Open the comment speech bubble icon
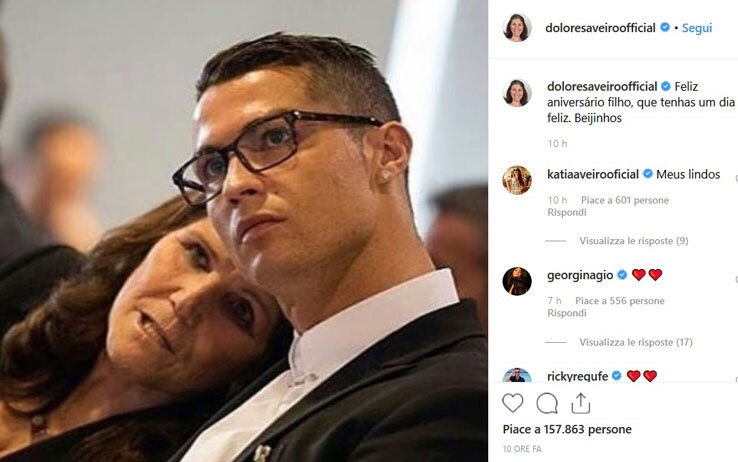 click(x=547, y=403)
